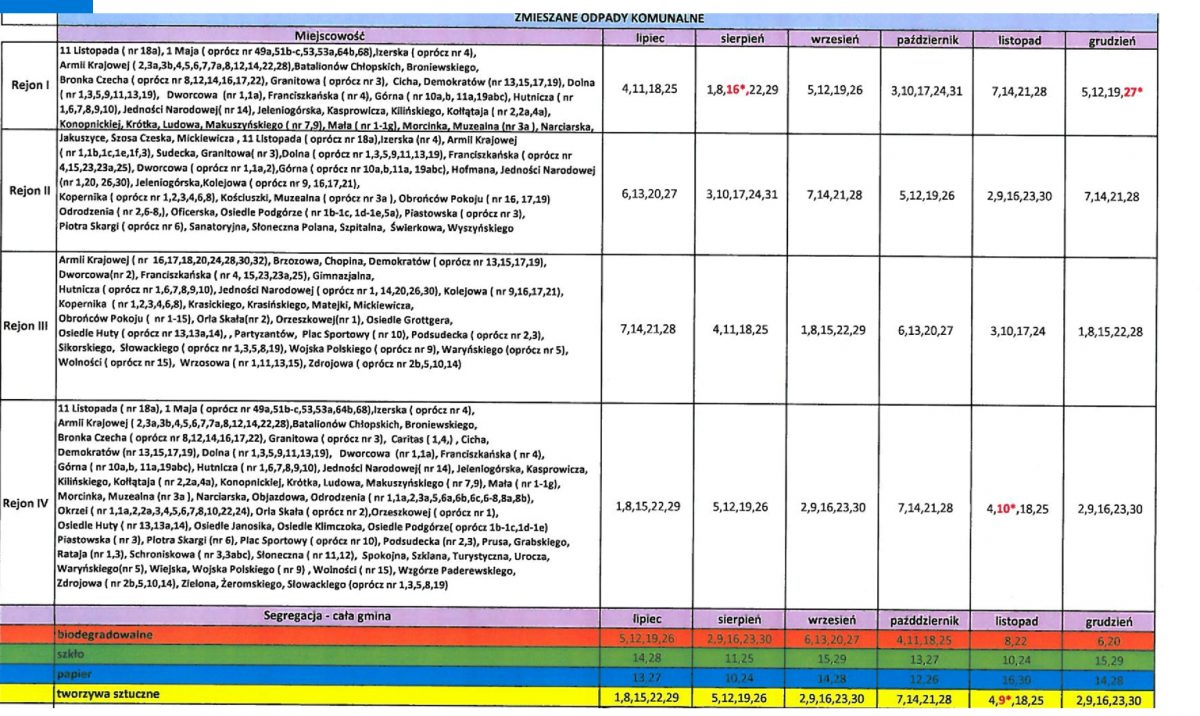Select the 'Rejon IV' row label
The image size is (1200, 716).
tap(27, 504)
